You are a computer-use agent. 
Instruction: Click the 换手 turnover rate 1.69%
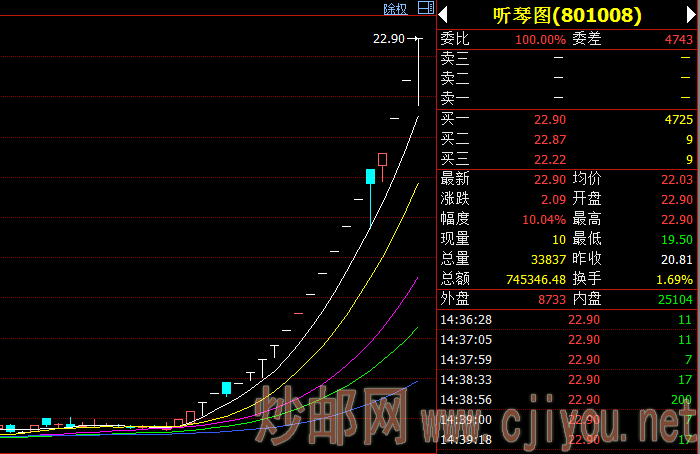[x=675, y=278]
